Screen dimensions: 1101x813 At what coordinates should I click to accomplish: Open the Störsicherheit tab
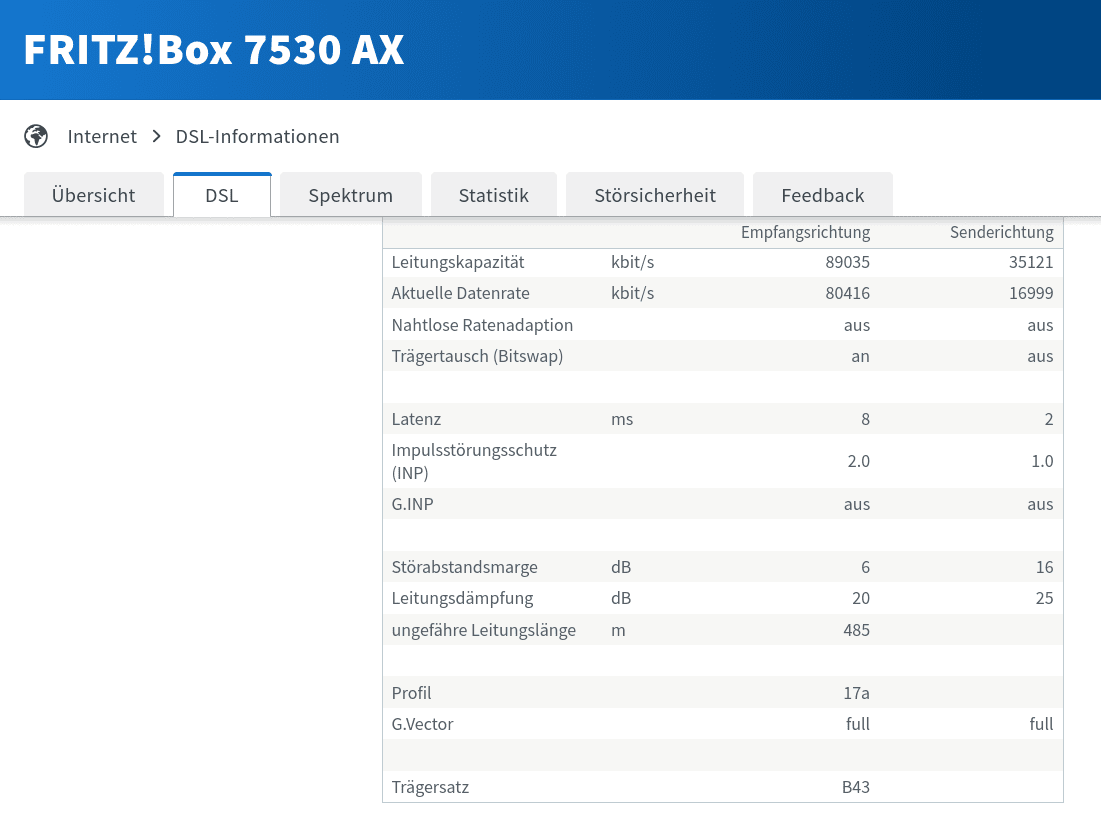(x=654, y=195)
